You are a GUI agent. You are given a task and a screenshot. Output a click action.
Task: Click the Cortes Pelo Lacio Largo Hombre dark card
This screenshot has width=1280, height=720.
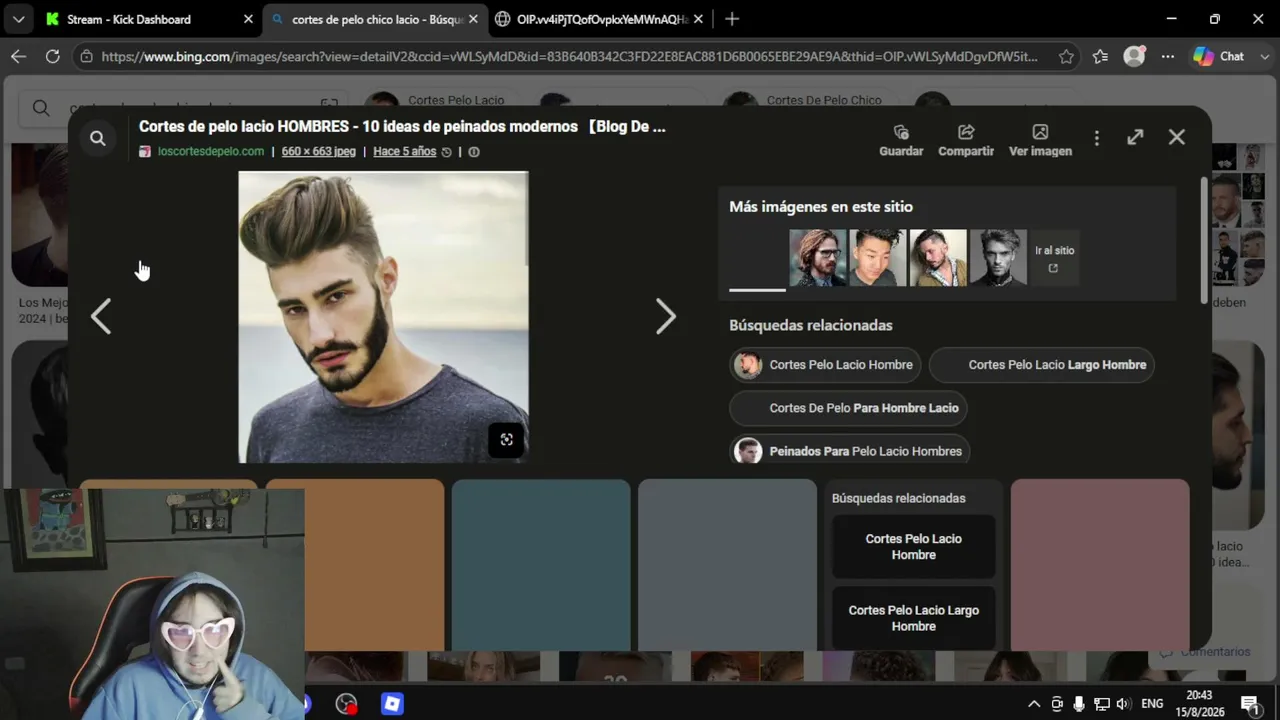[x=914, y=618]
